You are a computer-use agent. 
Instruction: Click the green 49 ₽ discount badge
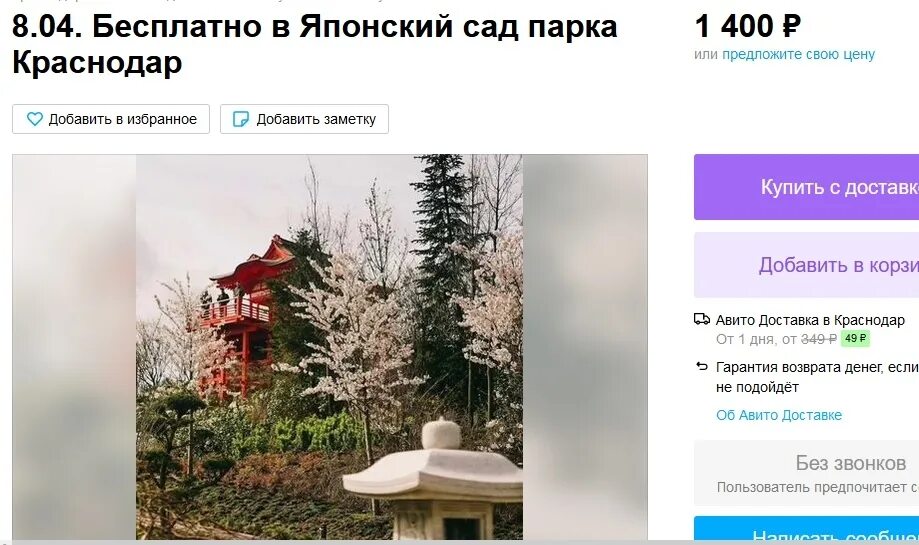pos(855,339)
